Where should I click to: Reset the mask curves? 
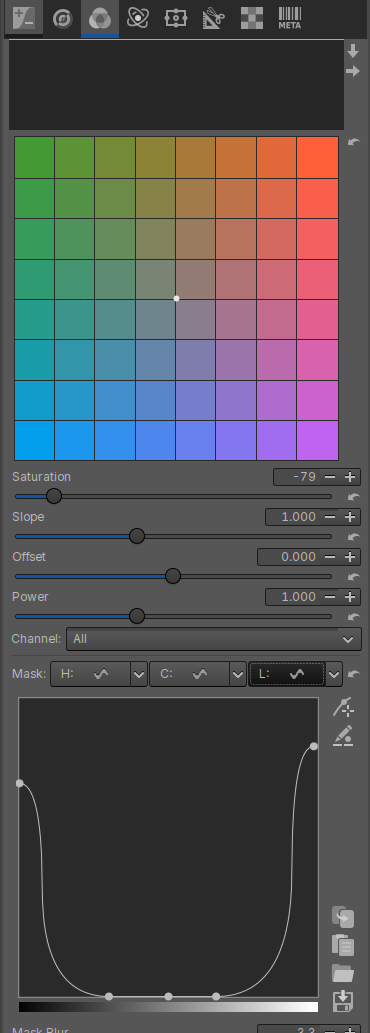click(354, 674)
